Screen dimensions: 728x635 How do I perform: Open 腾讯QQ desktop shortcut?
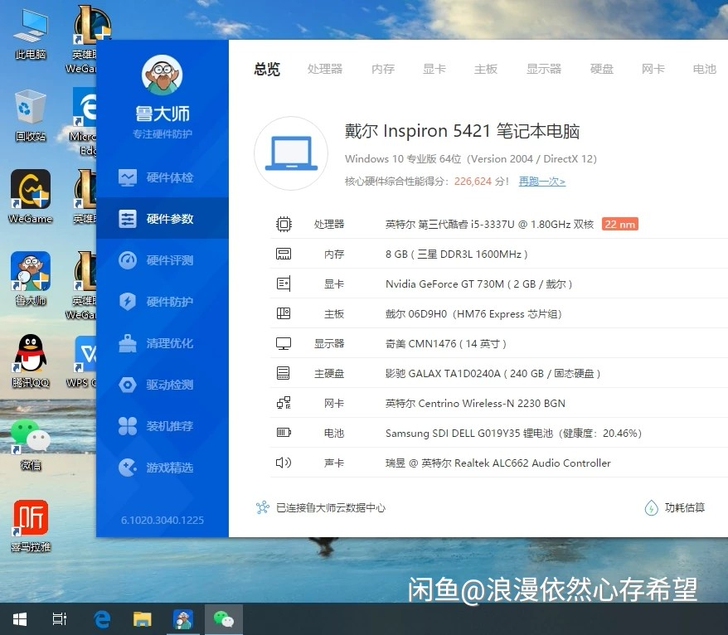tap(30, 361)
